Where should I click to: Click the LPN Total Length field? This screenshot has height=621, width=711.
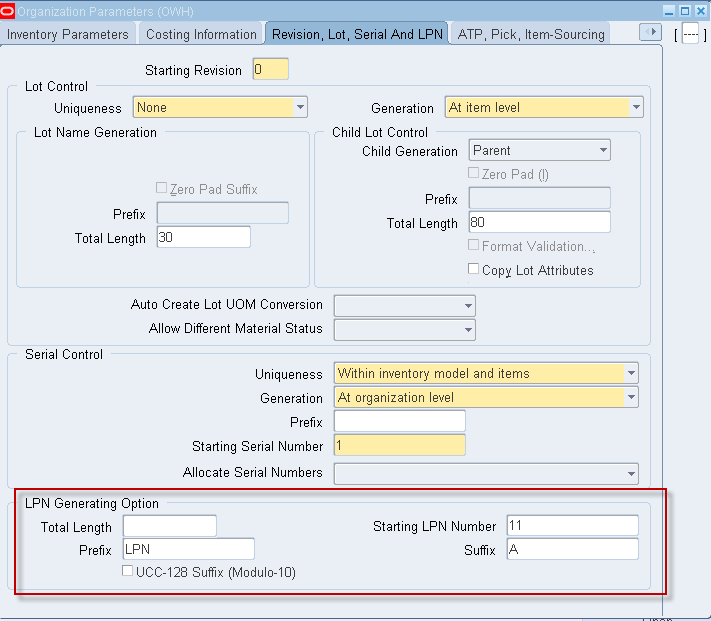pos(170,526)
